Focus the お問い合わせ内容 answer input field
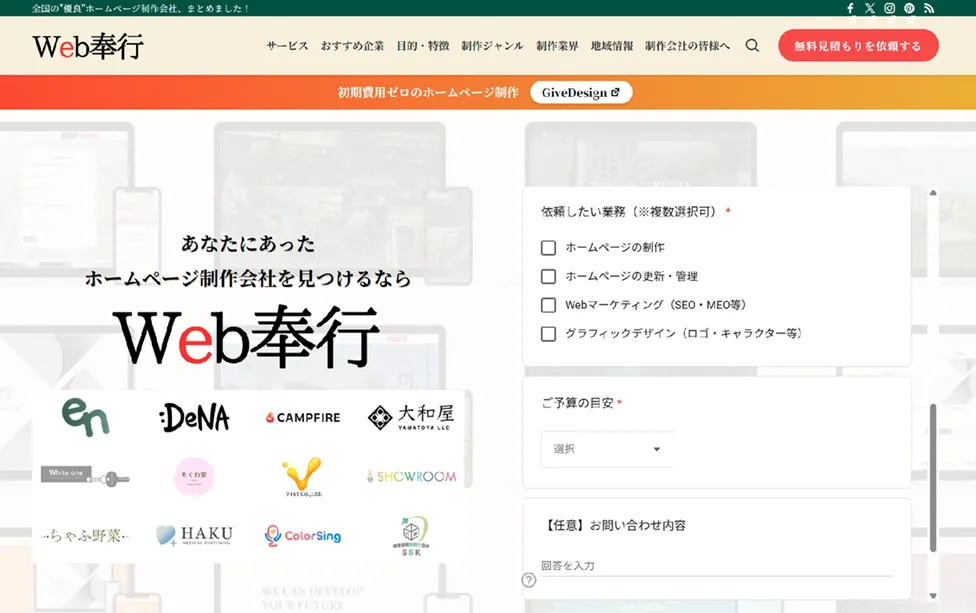The width and height of the screenshot is (976, 613). (x=715, y=566)
